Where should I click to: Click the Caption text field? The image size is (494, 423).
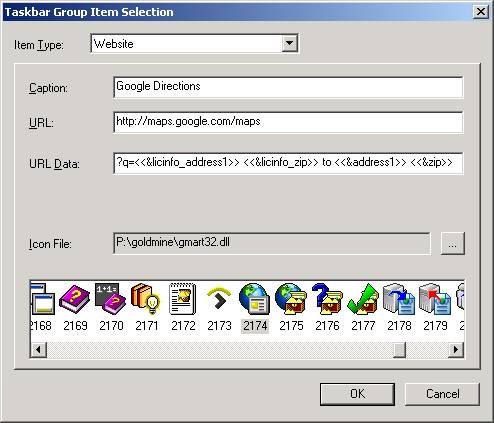click(288, 87)
